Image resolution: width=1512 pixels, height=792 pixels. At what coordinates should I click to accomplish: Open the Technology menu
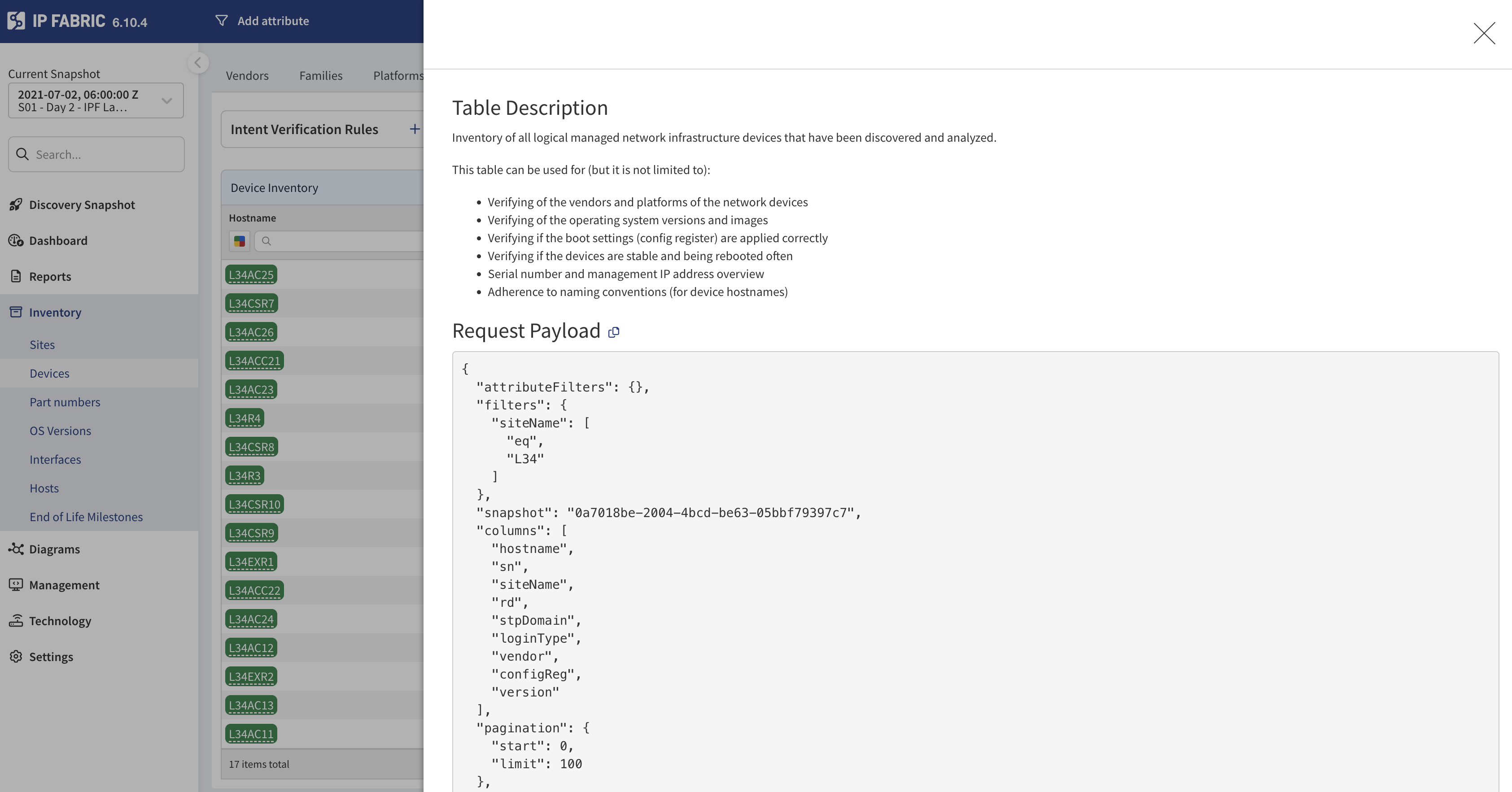(x=60, y=621)
